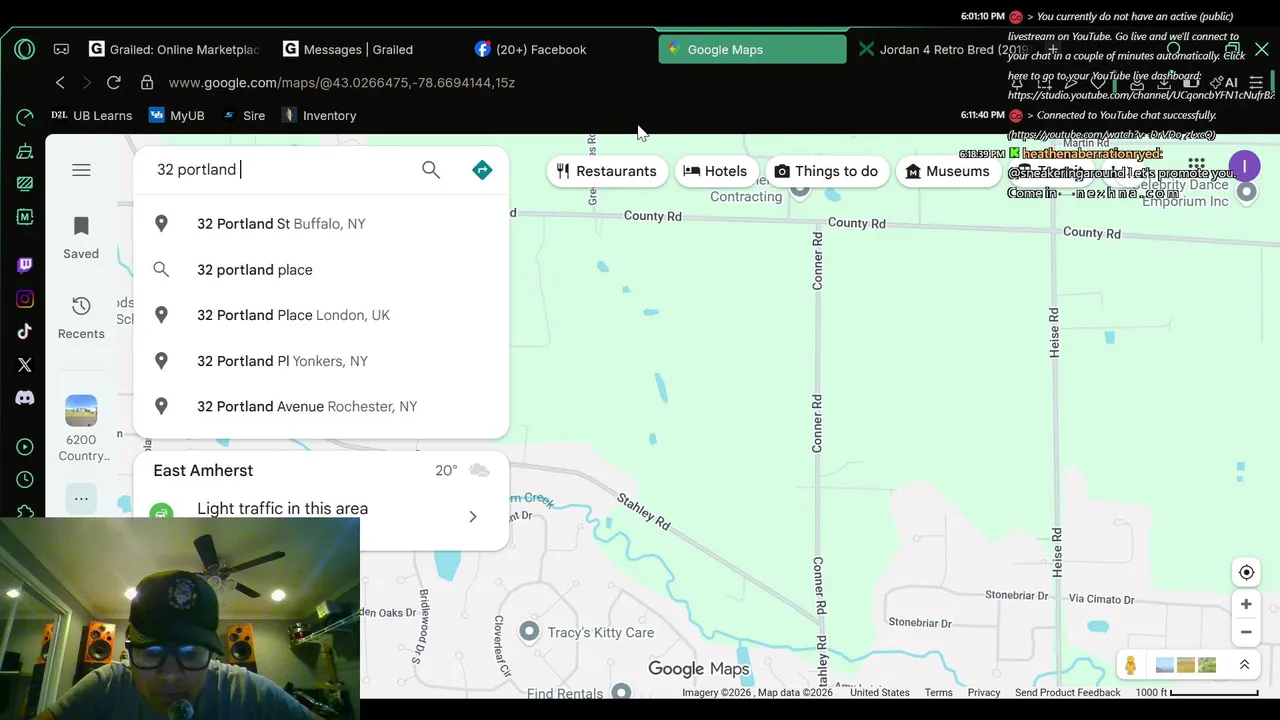Open Google Maps hamburger menu
The image size is (1280, 720).
coord(81,170)
